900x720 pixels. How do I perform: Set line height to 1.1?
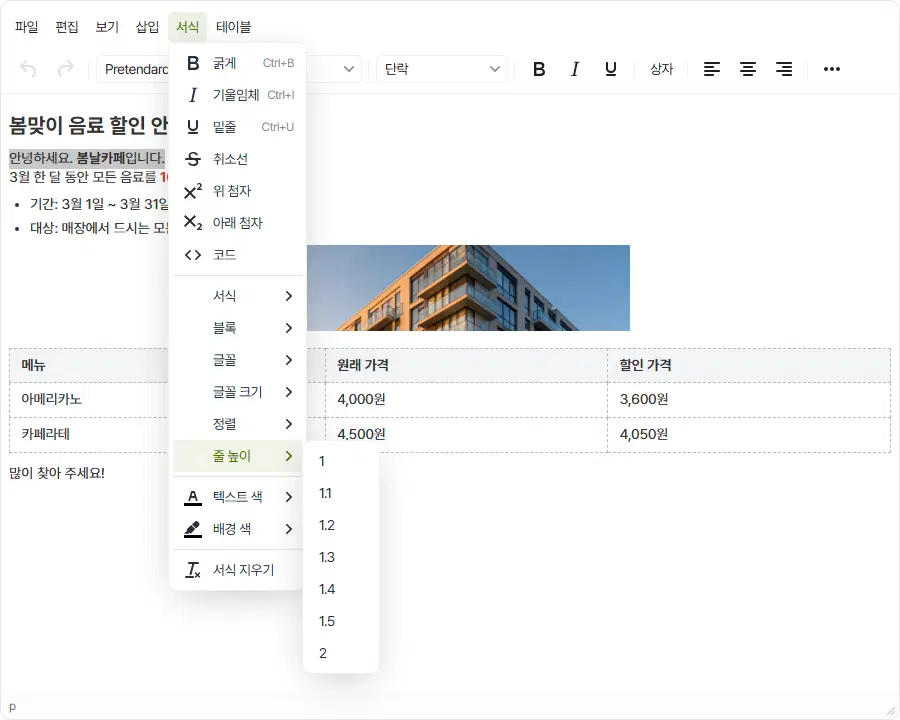click(x=340, y=493)
